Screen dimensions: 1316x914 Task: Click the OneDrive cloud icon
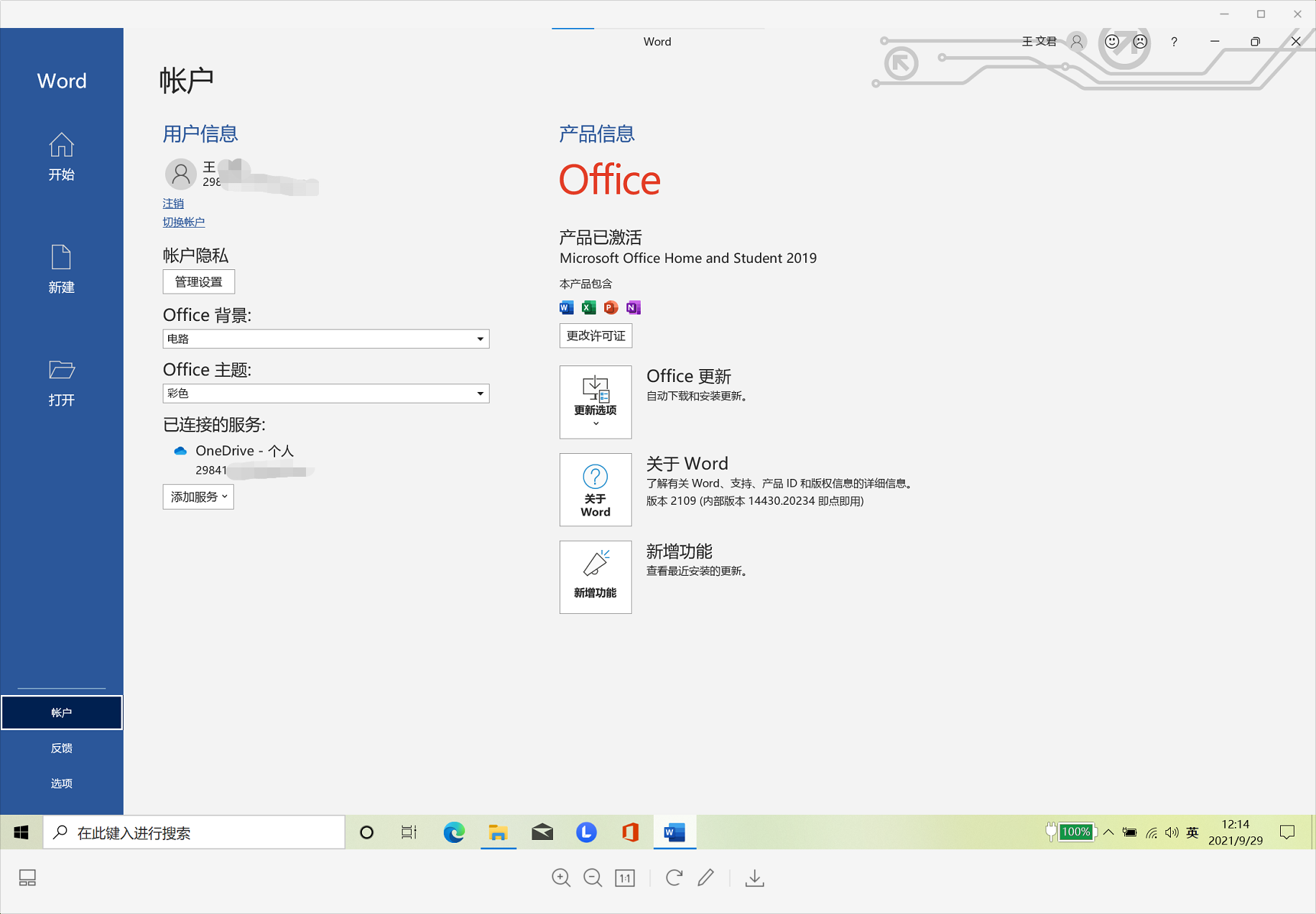[180, 451]
